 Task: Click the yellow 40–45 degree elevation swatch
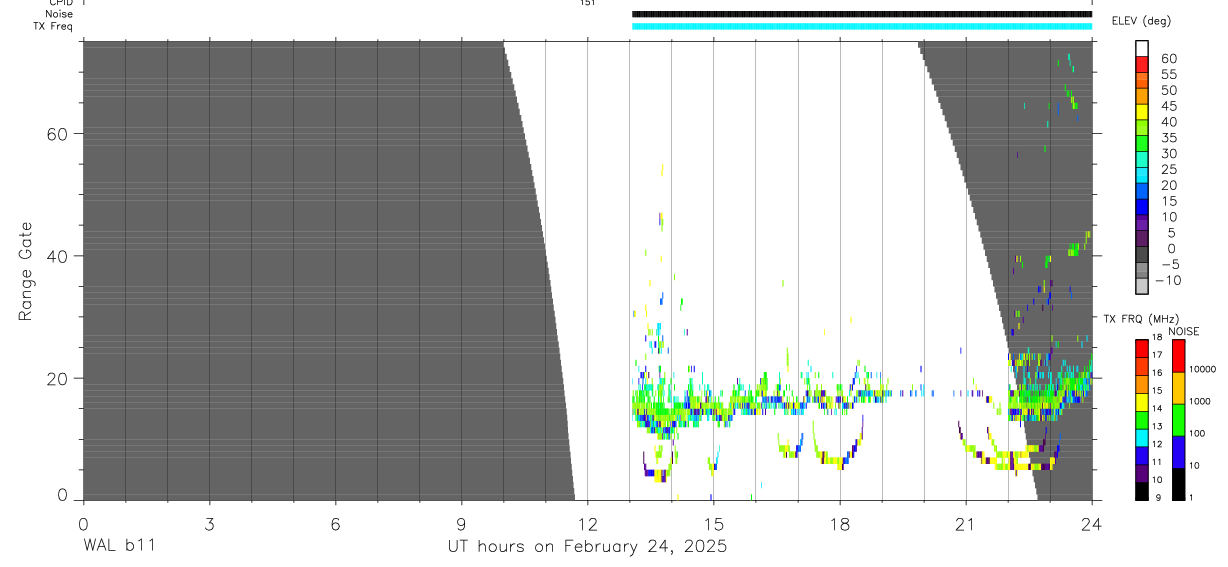pyautogui.click(x=1142, y=112)
